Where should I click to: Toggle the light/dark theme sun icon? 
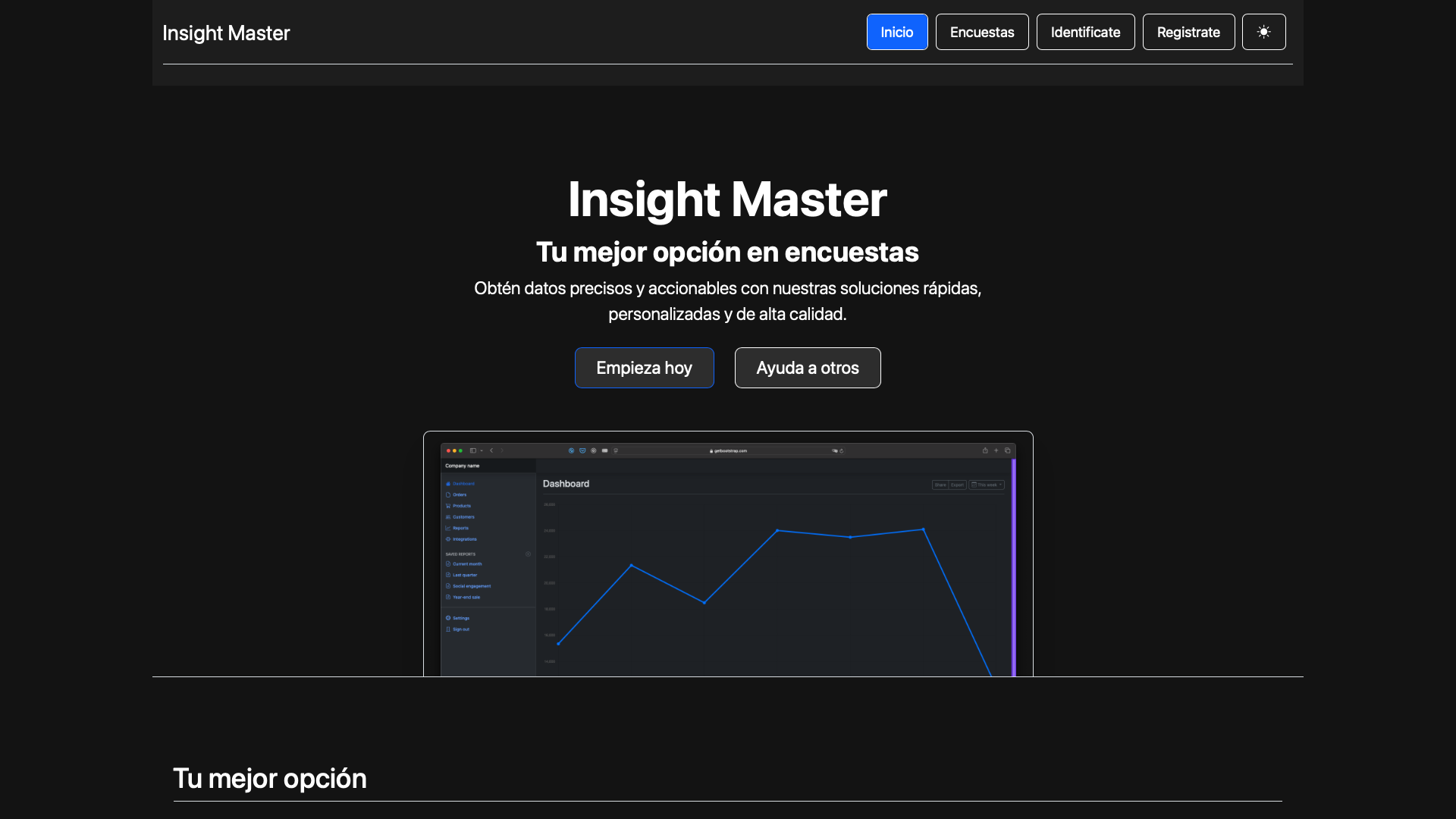coord(1263,32)
